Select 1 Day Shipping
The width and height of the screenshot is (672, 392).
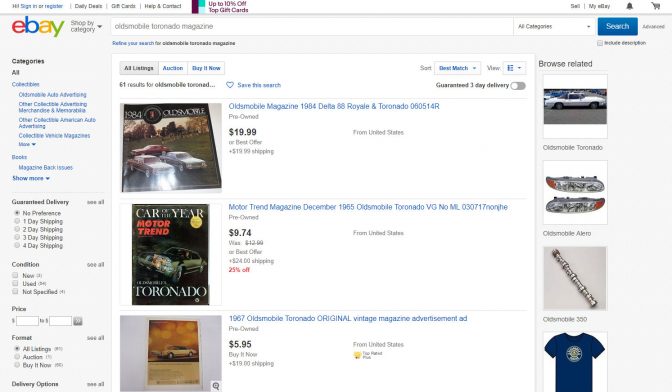pyautogui.click(x=17, y=221)
